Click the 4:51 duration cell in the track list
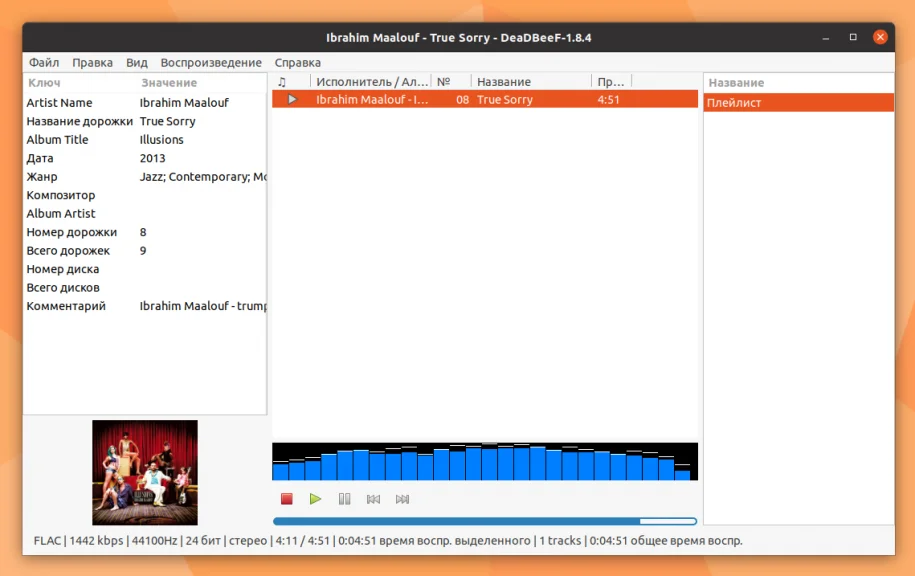Image resolution: width=915 pixels, height=576 pixels. [x=608, y=99]
